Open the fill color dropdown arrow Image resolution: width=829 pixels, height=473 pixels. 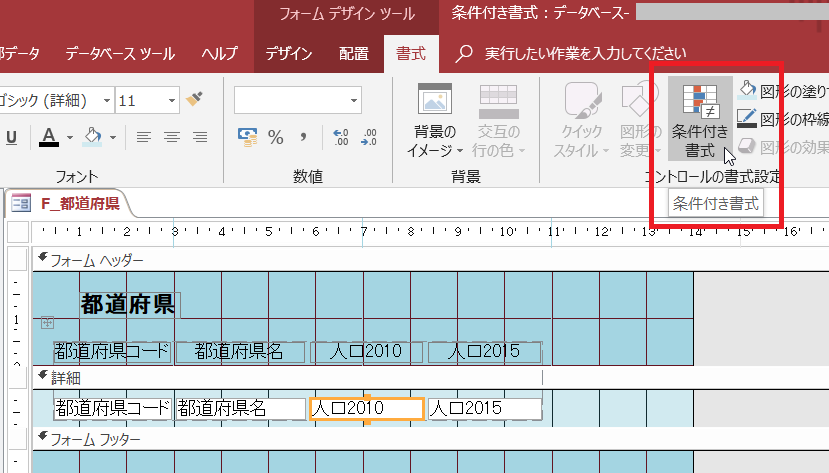click(x=113, y=137)
